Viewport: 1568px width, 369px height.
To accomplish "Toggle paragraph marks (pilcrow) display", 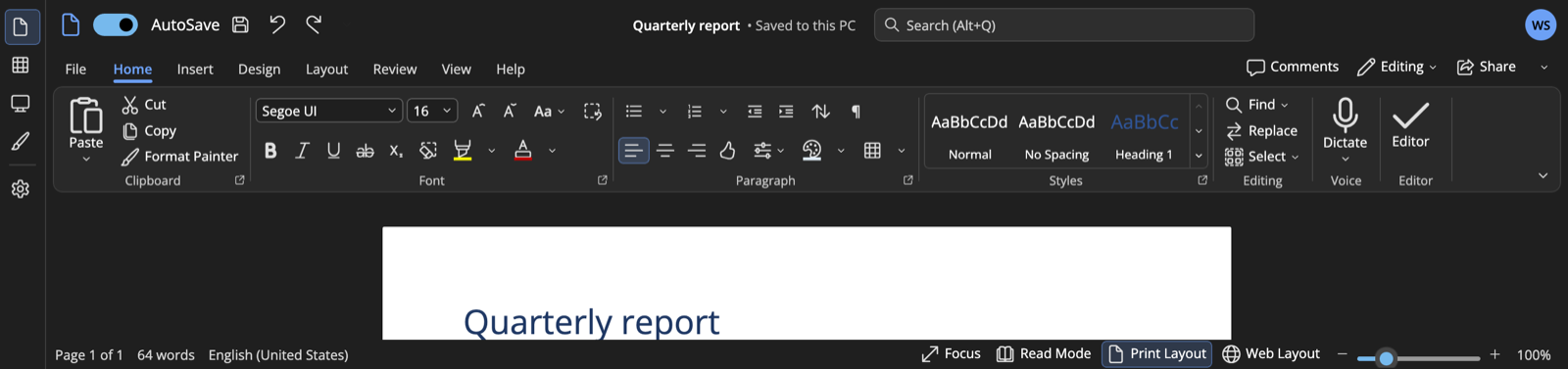I will (856, 111).
